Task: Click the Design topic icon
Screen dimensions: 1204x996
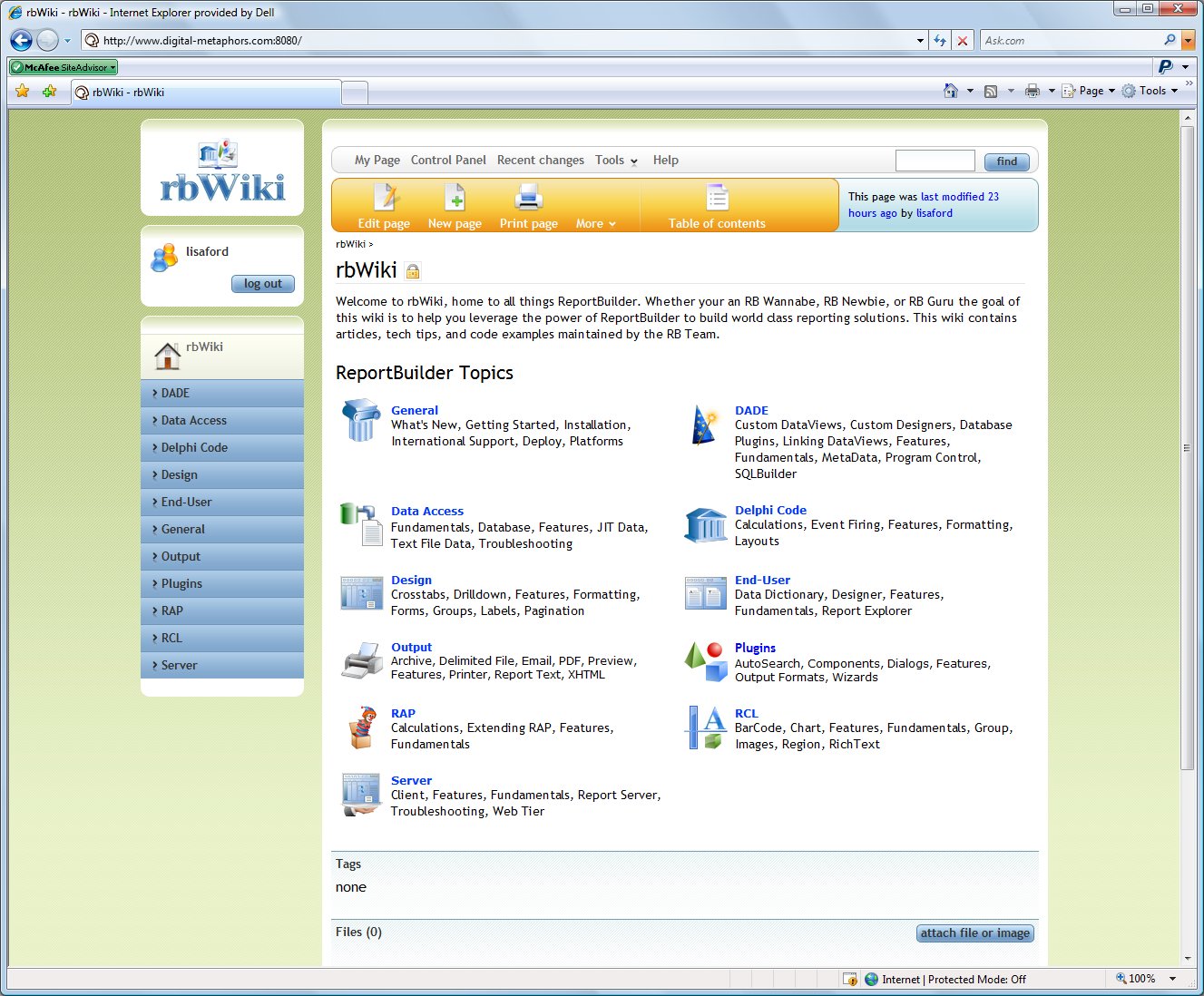Action: click(361, 592)
